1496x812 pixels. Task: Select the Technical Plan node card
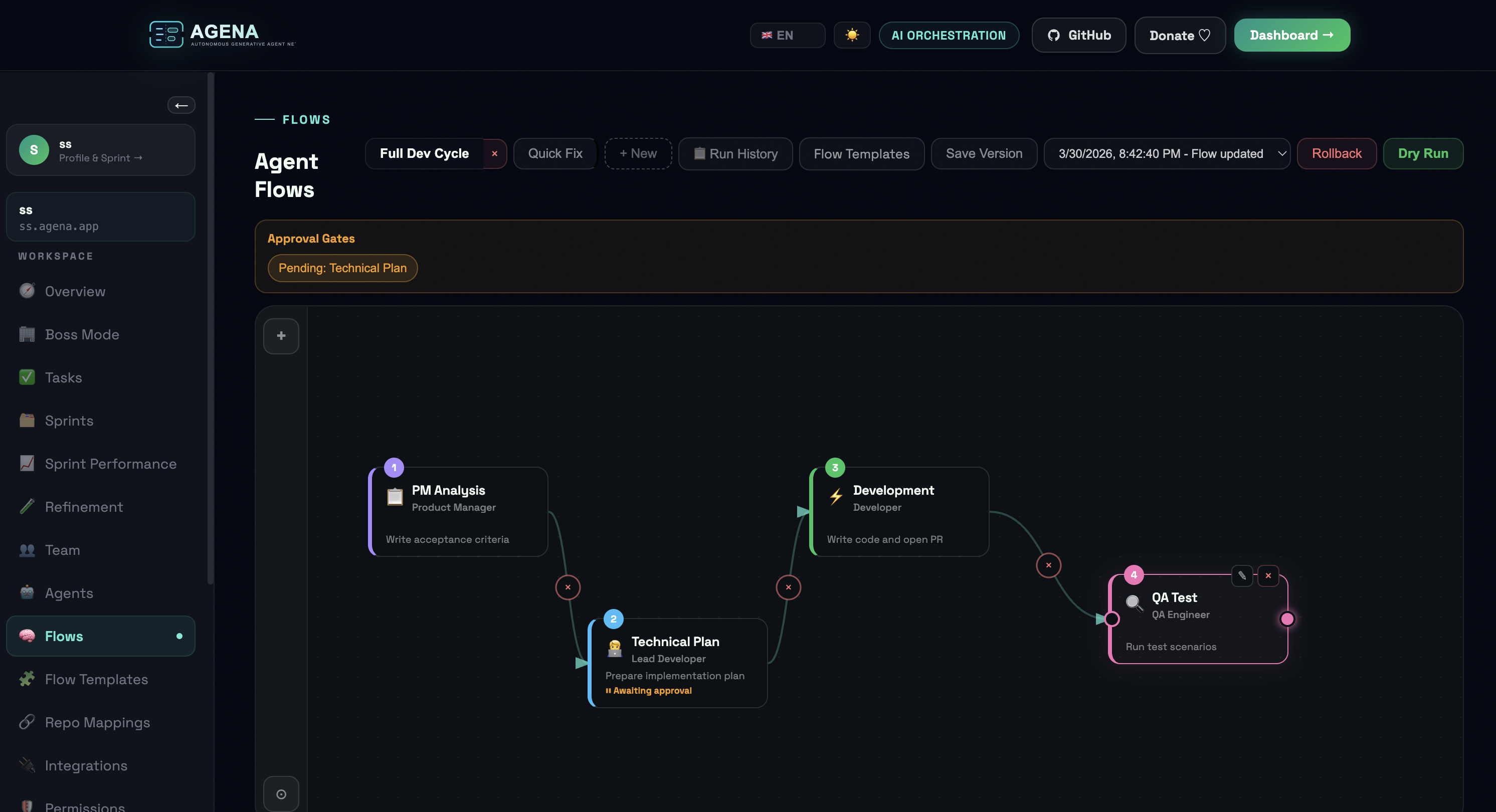[x=677, y=662]
